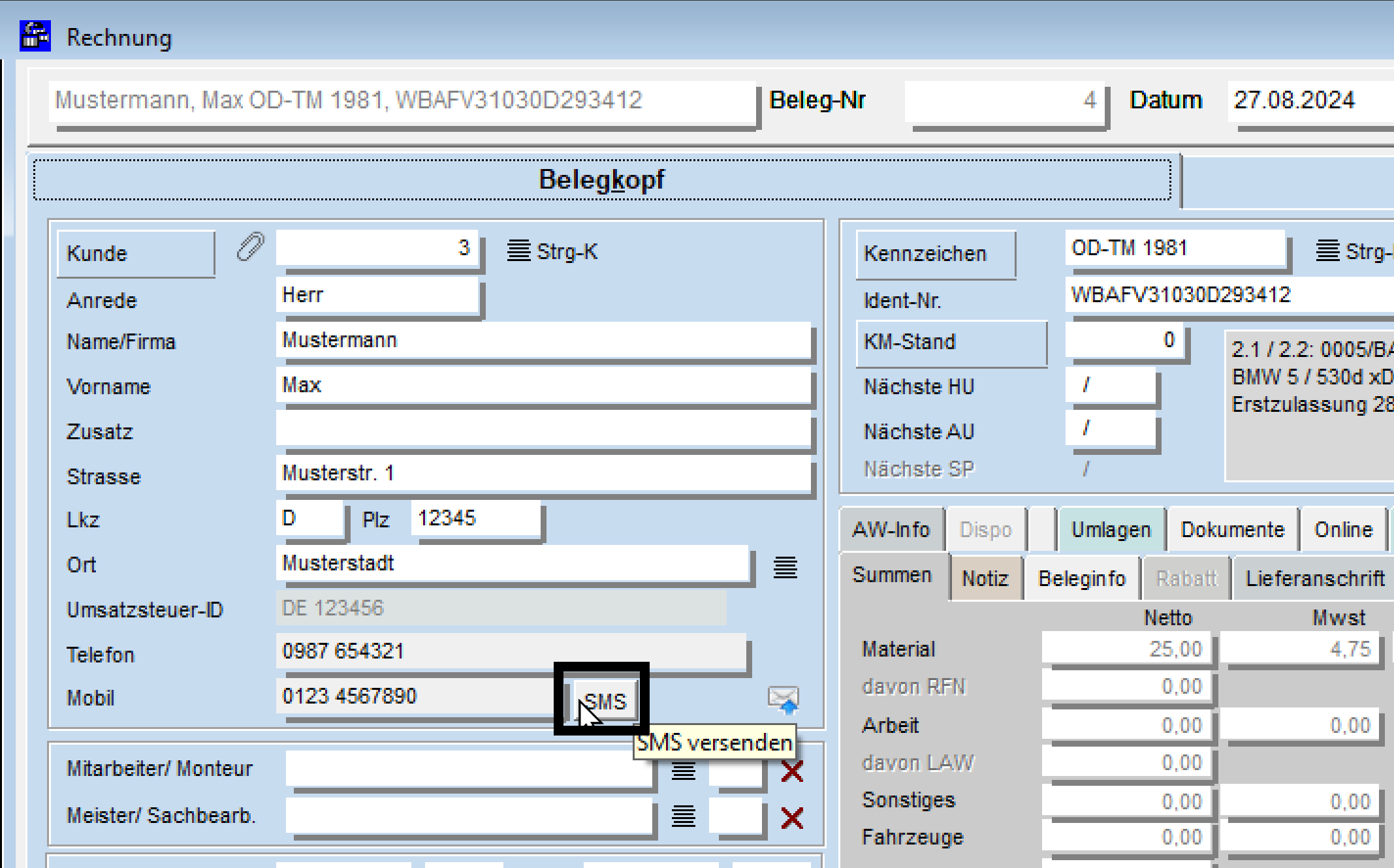Click the Kennzeichen field OD-TM 1981
The image size is (1394, 868).
(1175, 248)
